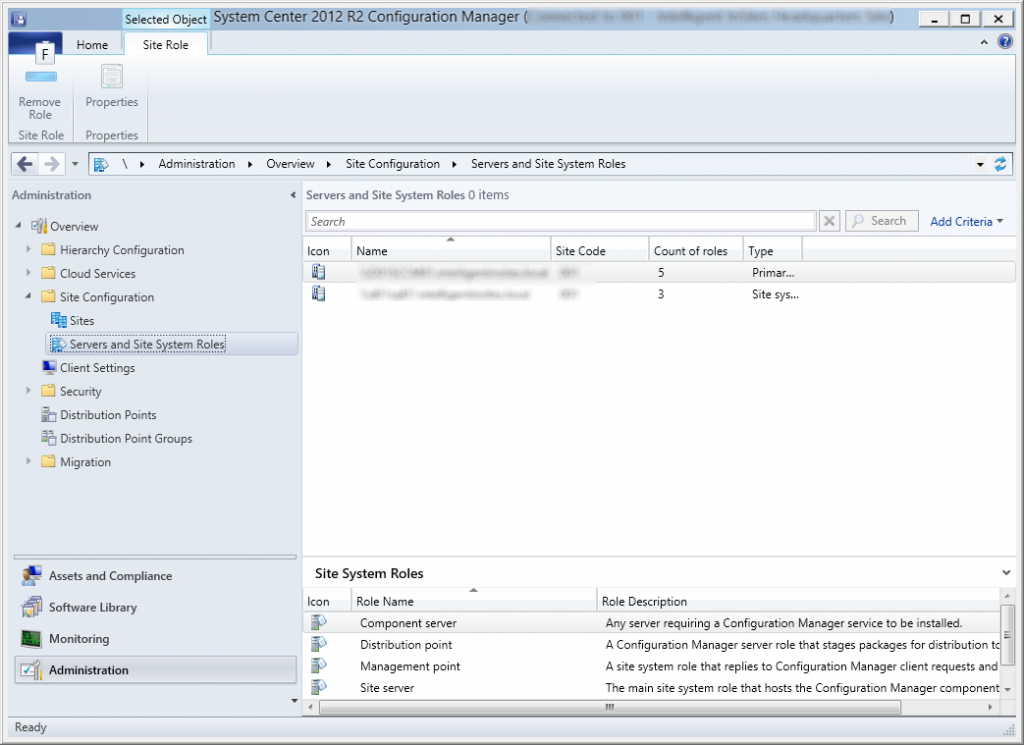This screenshot has width=1024, height=745.
Task: Select the Site Role tab
Action: (165, 44)
